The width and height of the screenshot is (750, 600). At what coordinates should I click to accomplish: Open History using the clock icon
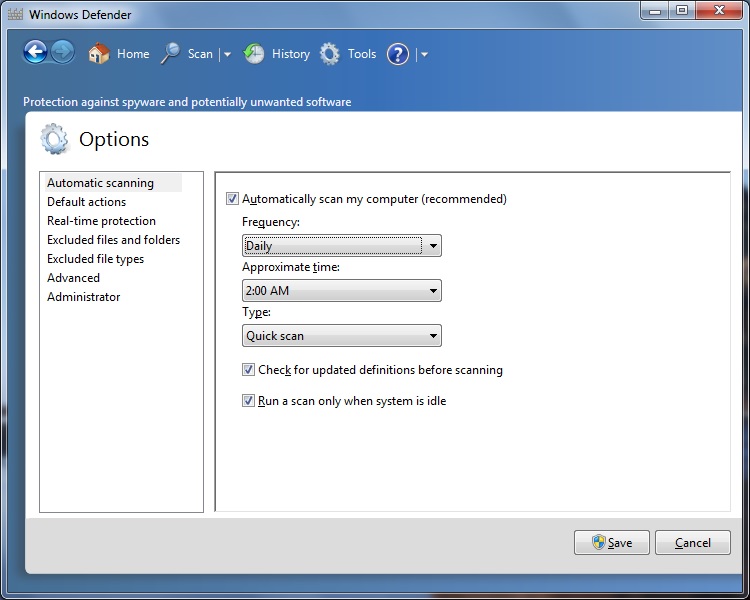(x=255, y=54)
